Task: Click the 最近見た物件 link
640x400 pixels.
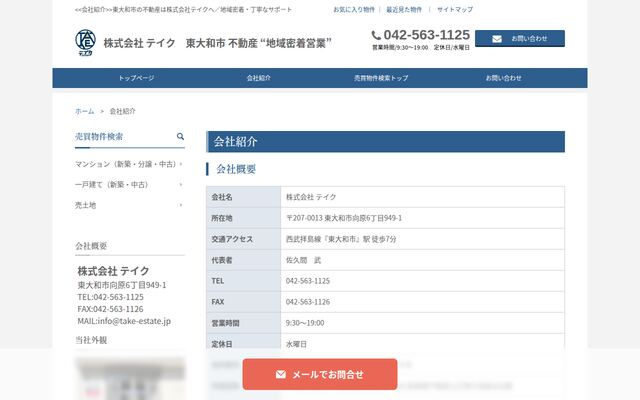Action: coord(404,9)
